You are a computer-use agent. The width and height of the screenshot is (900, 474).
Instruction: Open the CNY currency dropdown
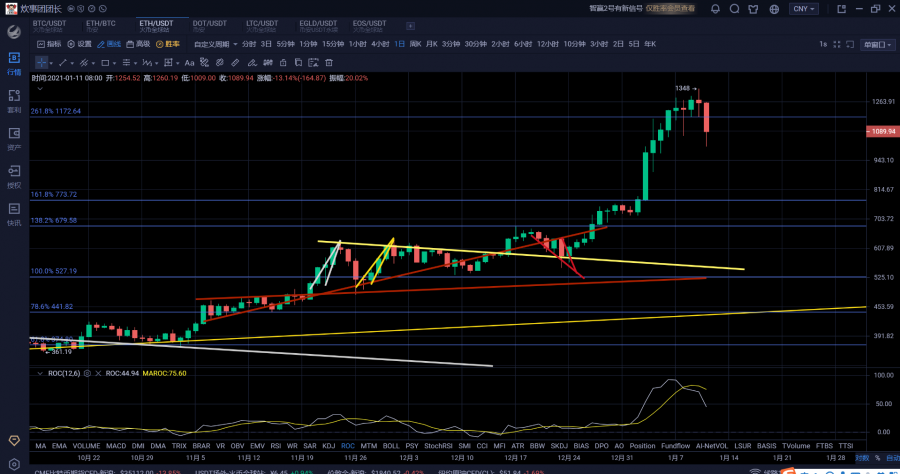click(x=803, y=8)
